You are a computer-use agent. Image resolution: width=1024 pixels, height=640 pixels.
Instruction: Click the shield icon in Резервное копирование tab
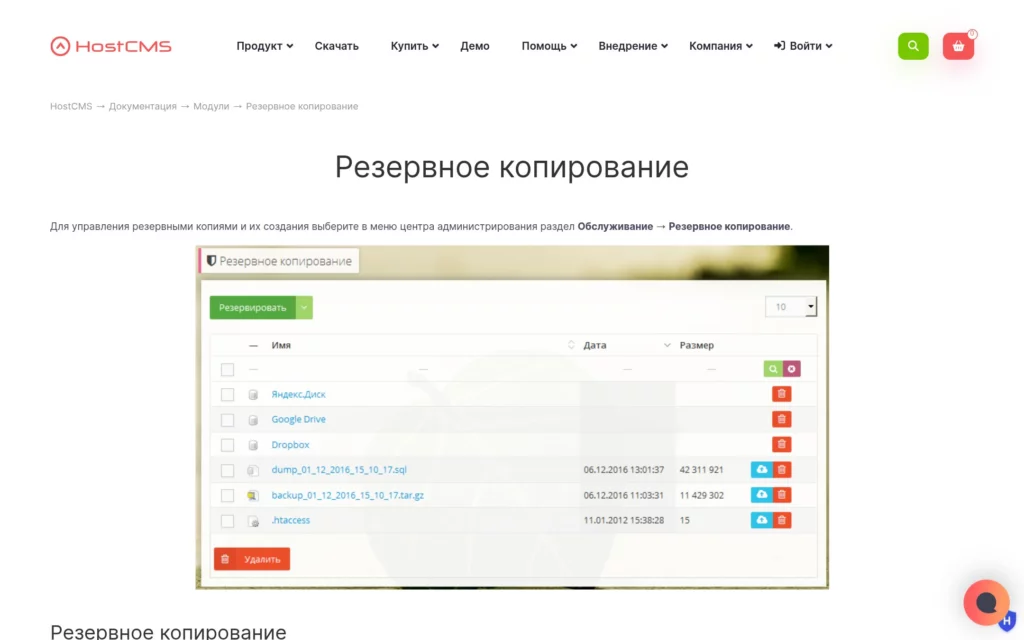pyautogui.click(x=211, y=261)
